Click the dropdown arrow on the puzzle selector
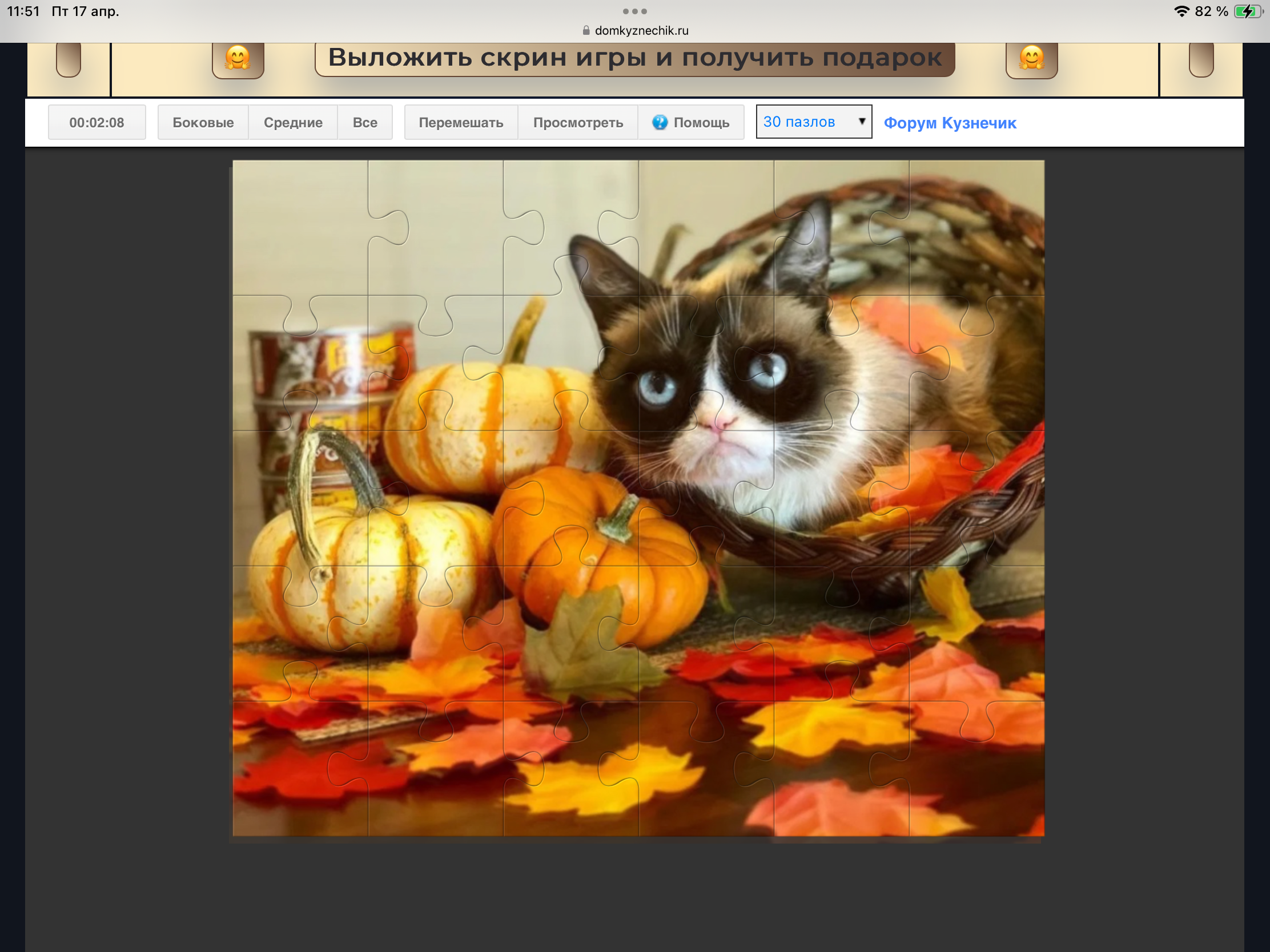1270x952 pixels. 861,121
